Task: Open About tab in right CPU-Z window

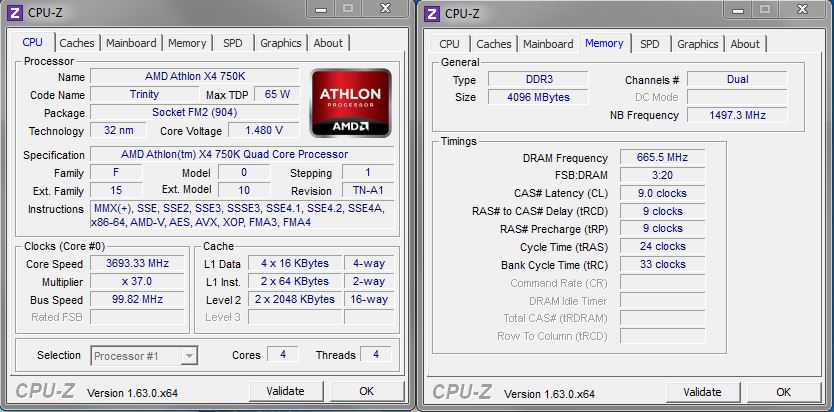Action: [745, 44]
